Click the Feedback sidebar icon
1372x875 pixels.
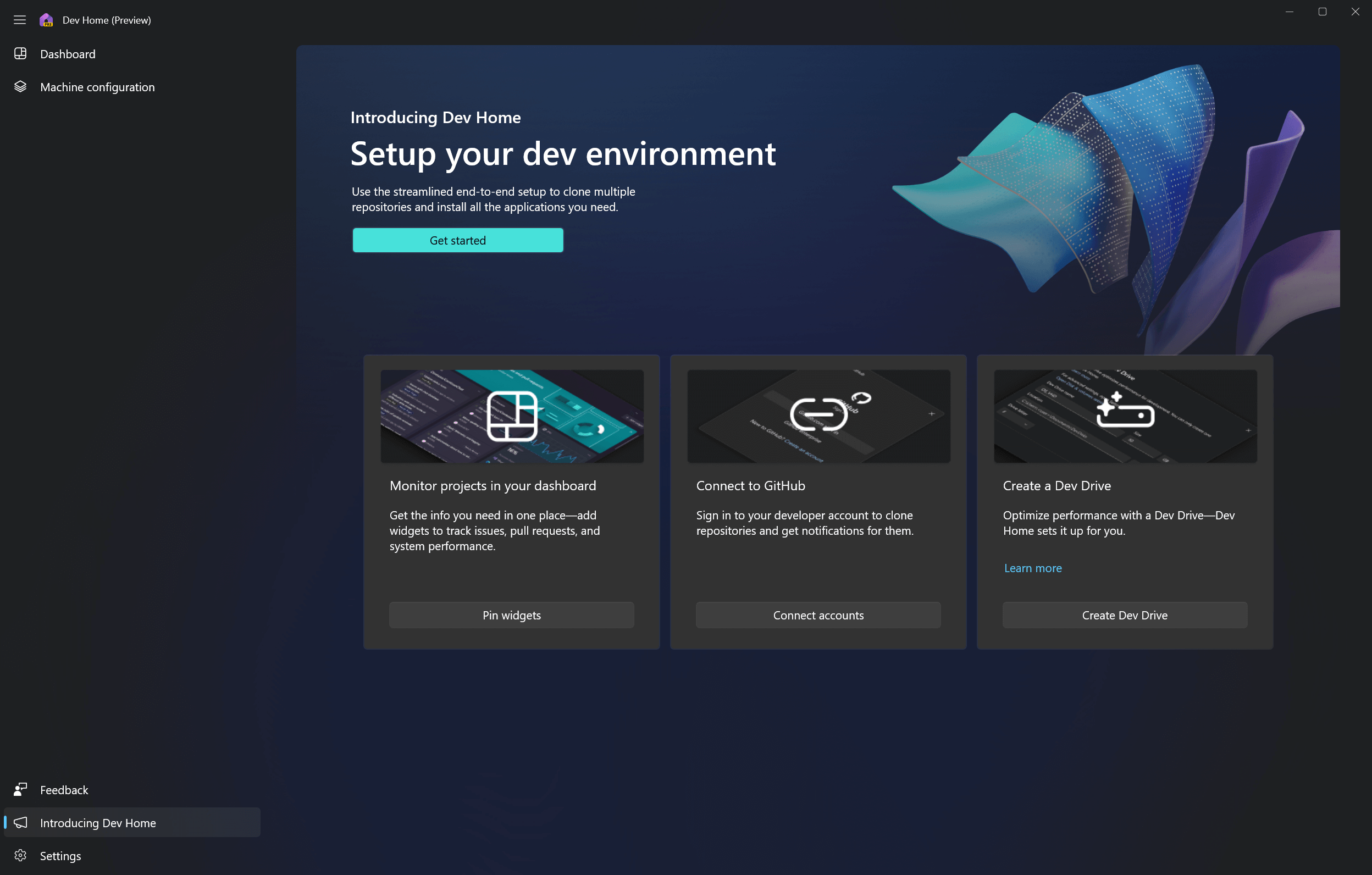tap(21, 789)
